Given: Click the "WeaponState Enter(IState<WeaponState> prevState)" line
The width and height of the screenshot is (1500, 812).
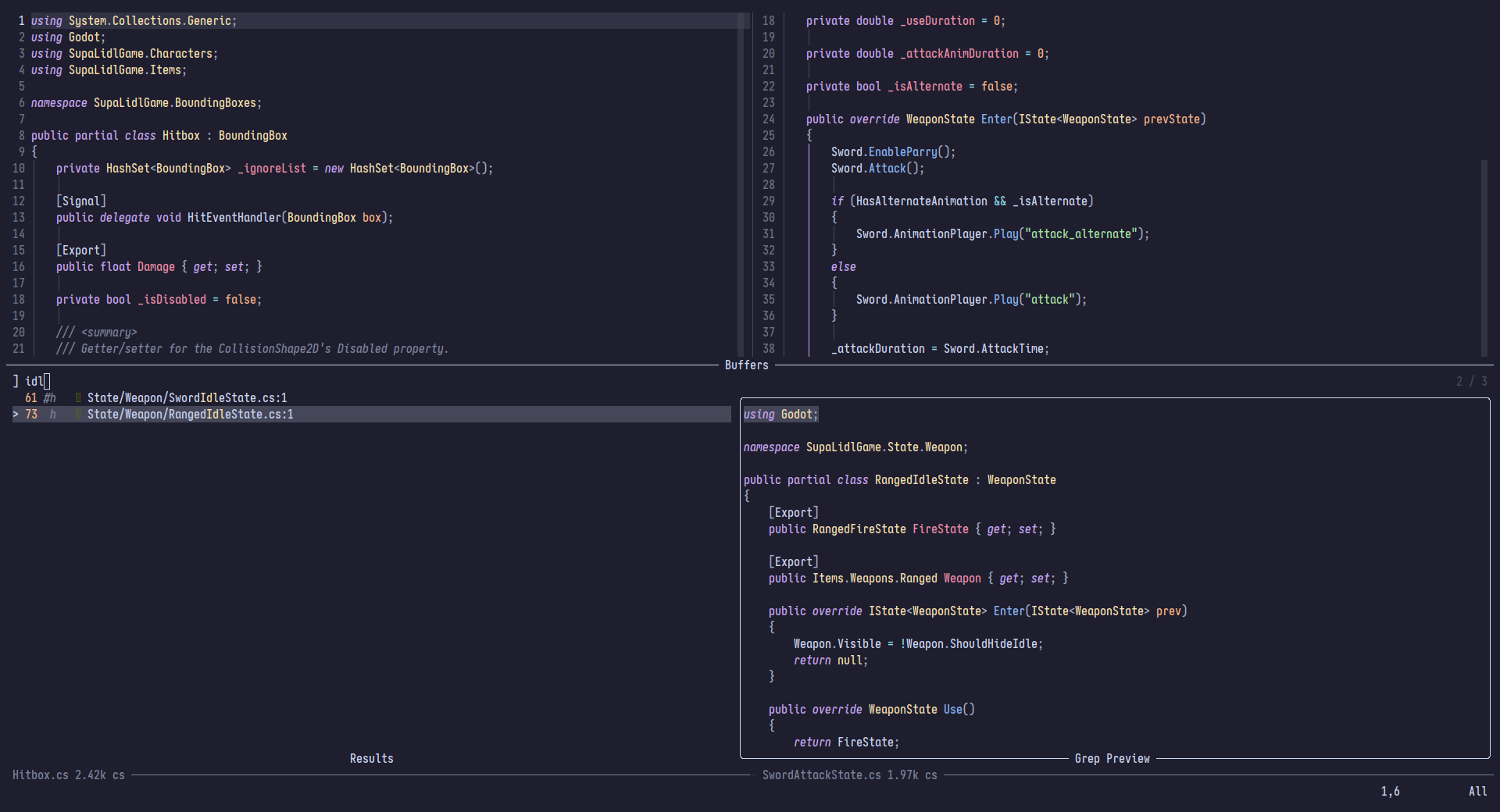Looking at the screenshot, I should 1006,119.
